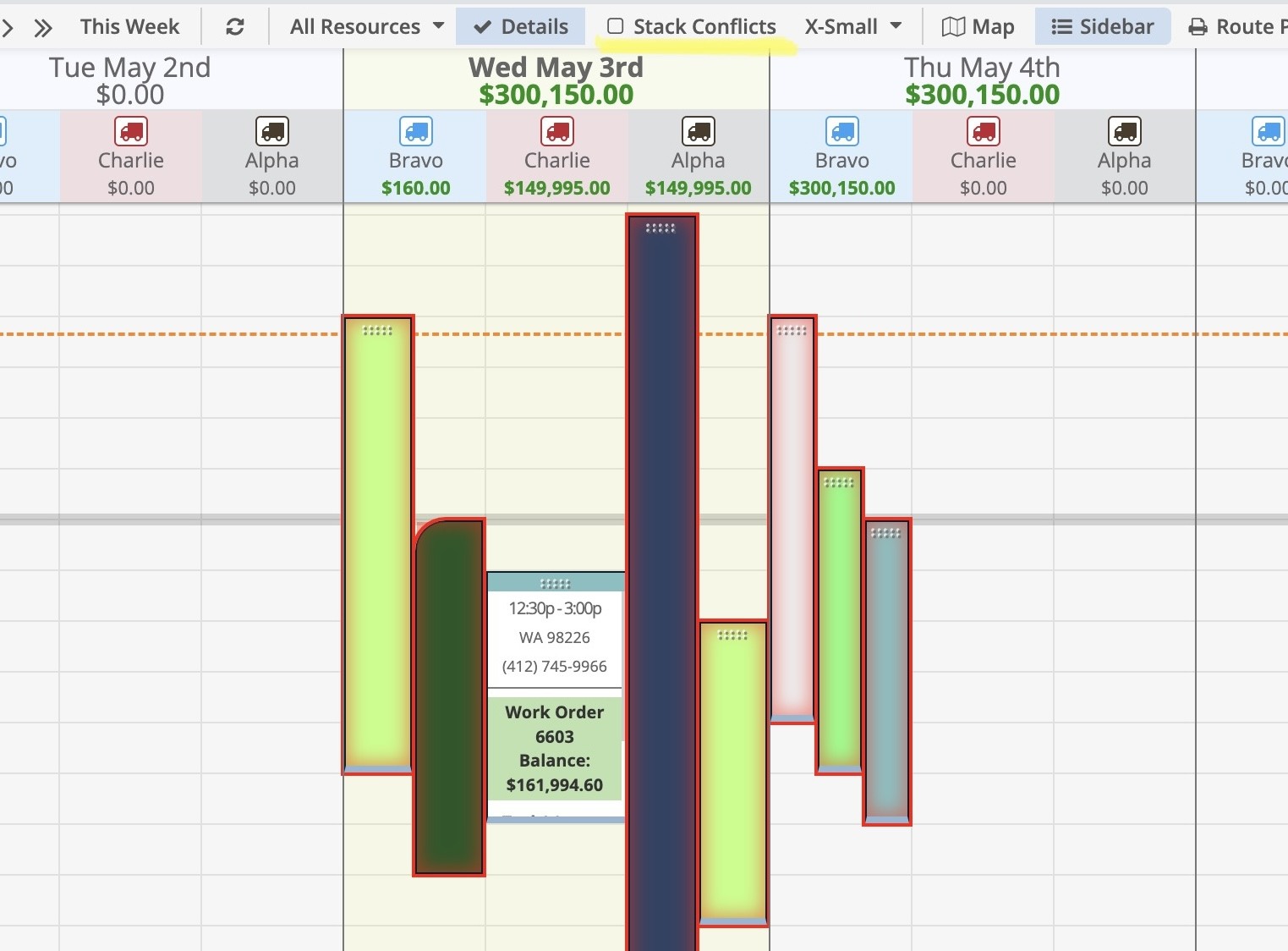Open the Map view
Image resolution: width=1288 pixels, height=951 pixels.
pos(978,27)
